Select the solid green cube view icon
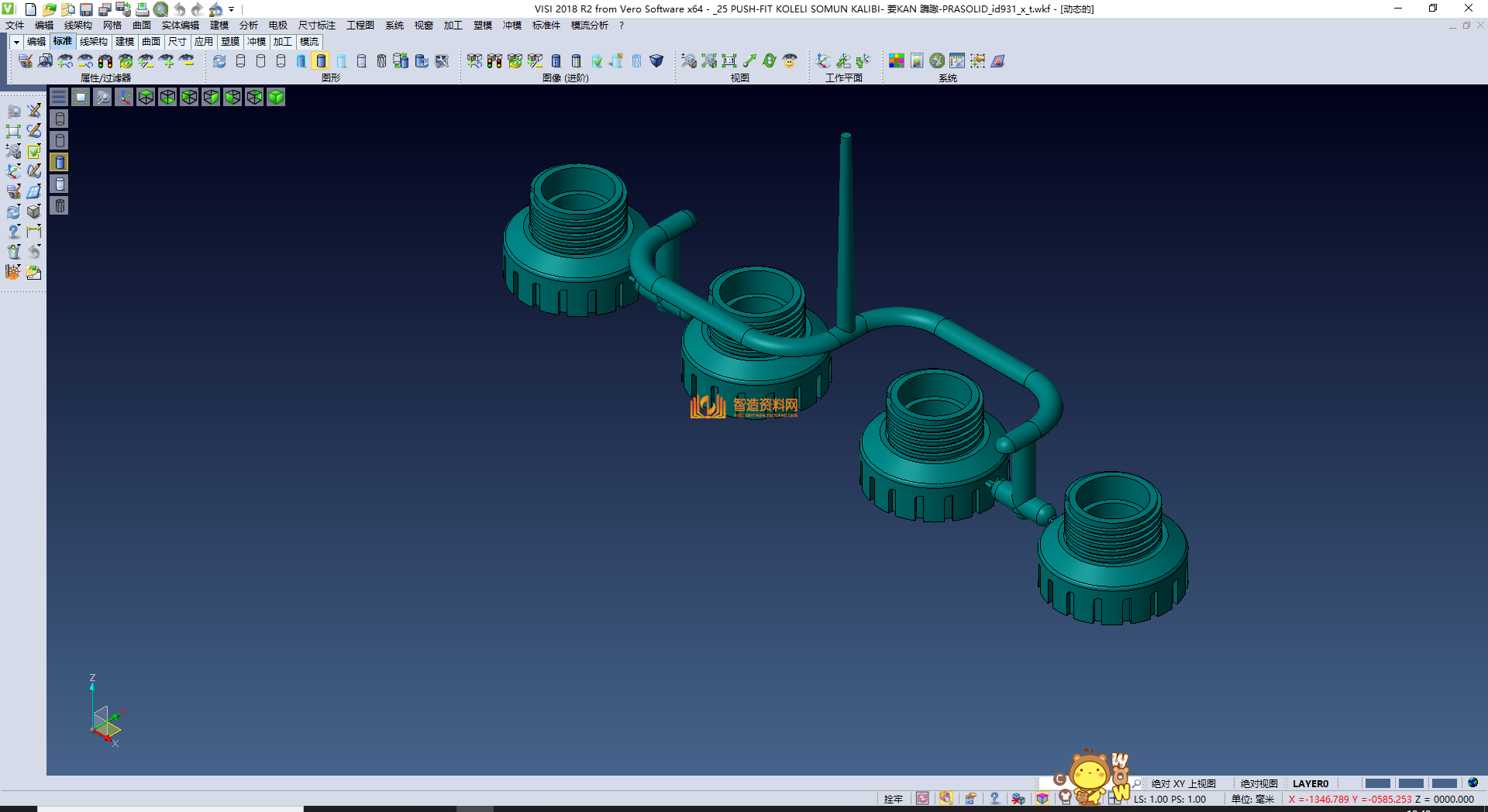1488x812 pixels. [x=276, y=97]
